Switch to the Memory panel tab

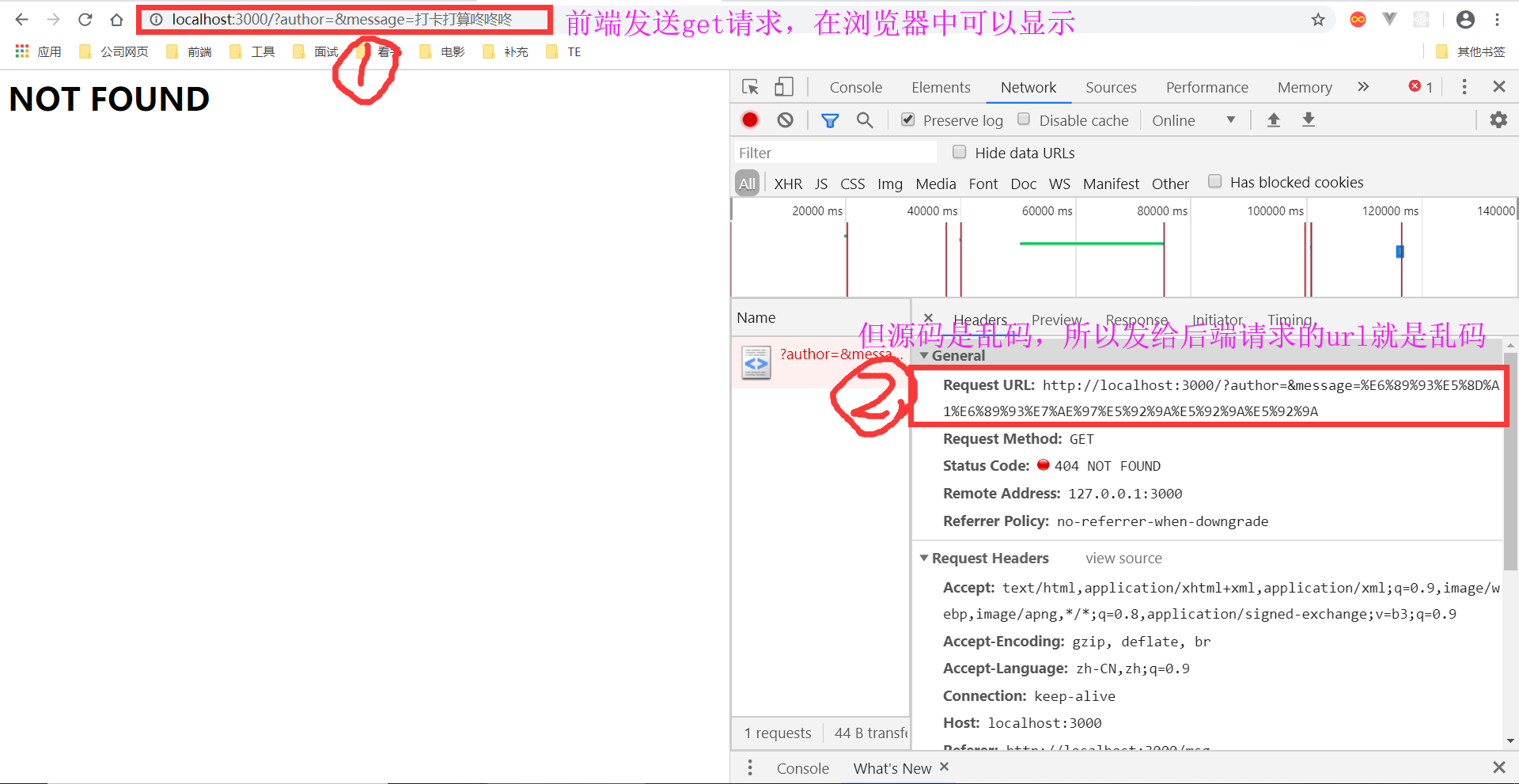click(1305, 87)
